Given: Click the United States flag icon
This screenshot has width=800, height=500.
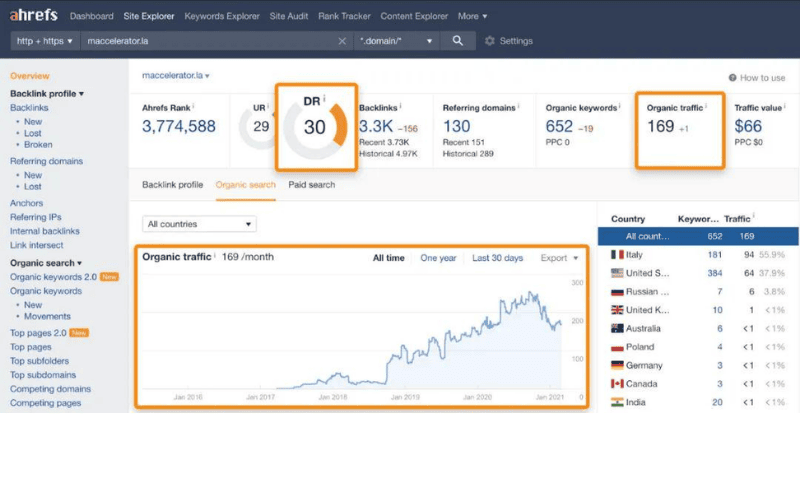Looking at the screenshot, I should pyautogui.click(x=617, y=273).
